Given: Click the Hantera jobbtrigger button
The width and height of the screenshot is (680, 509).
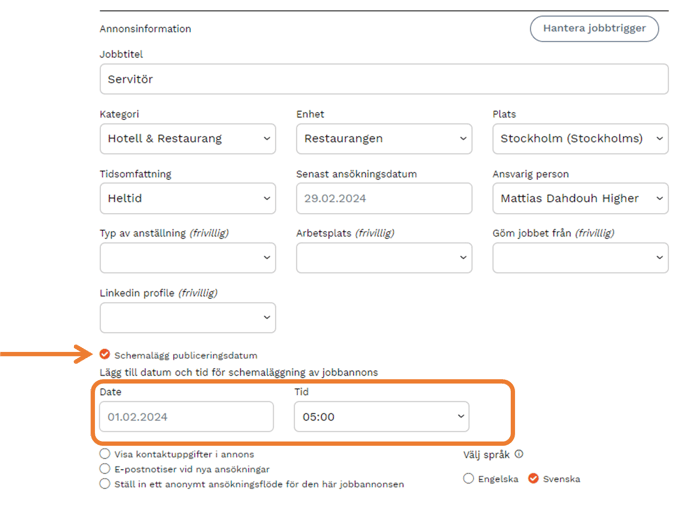Looking at the screenshot, I should tap(594, 28).
